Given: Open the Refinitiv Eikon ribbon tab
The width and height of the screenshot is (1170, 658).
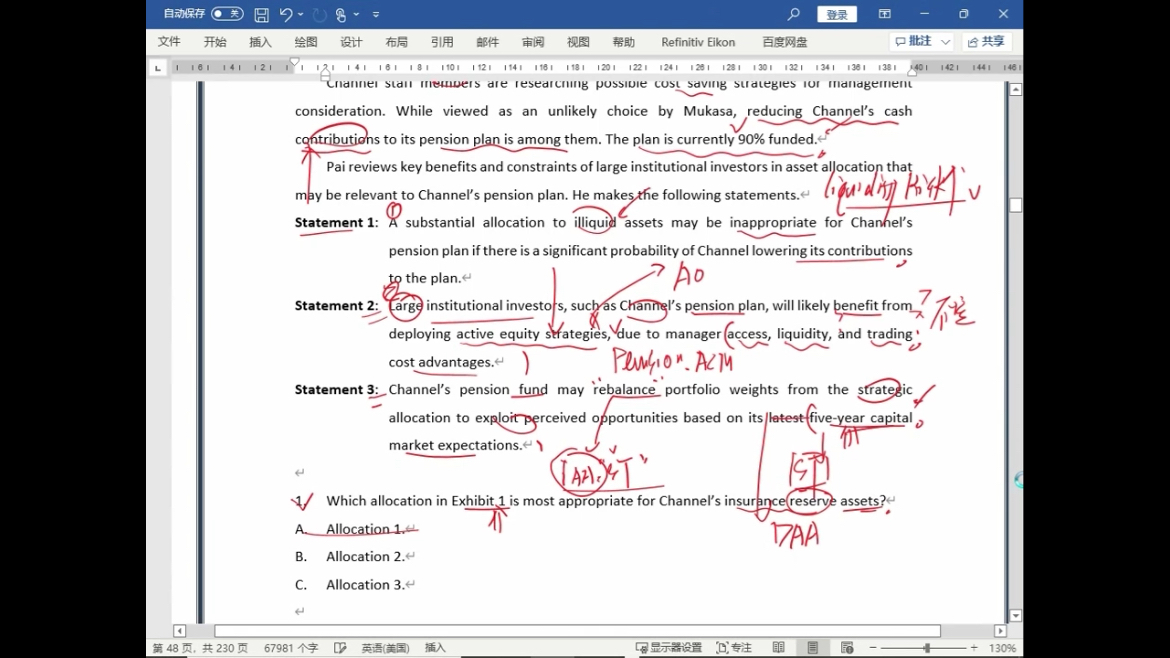Looking at the screenshot, I should click(698, 42).
